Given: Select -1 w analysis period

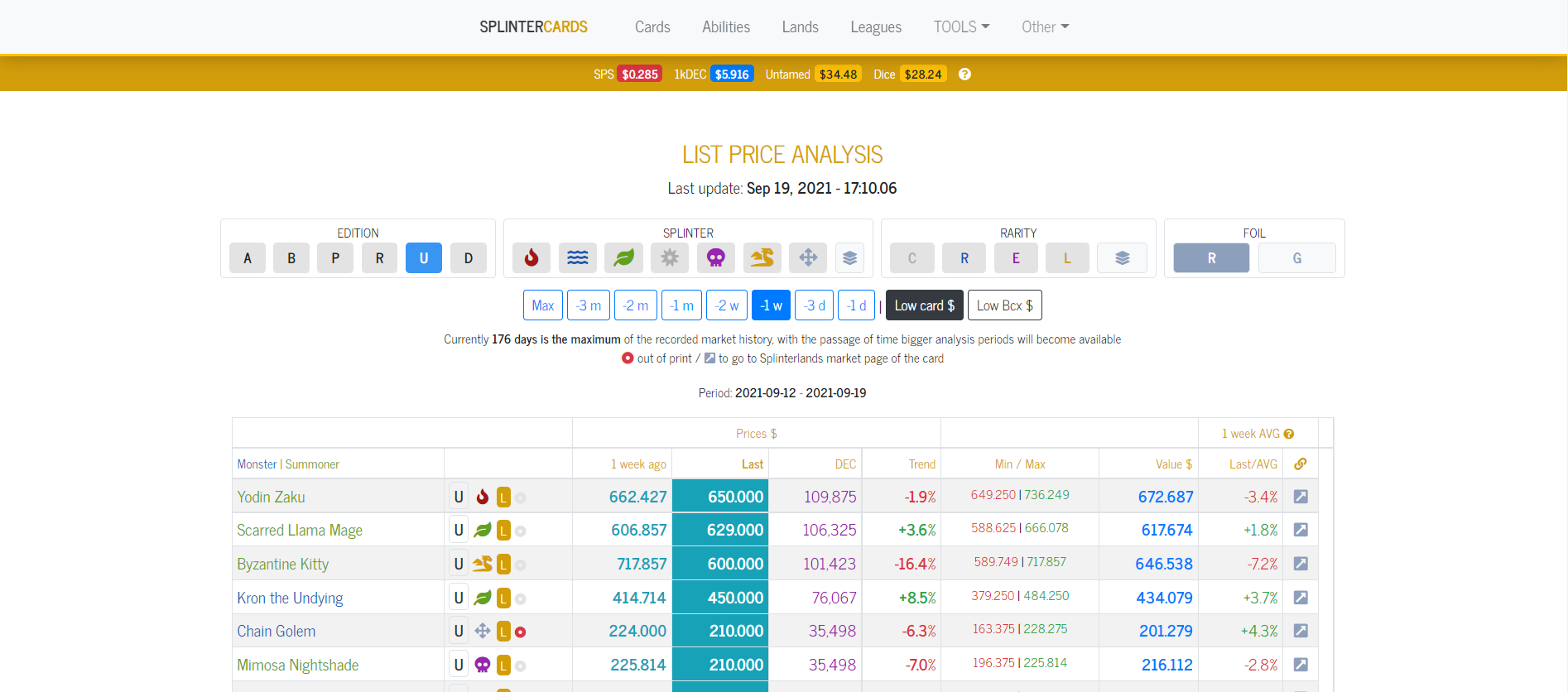Looking at the screenshot, I should pyautogui.click(x=771, y=305).
